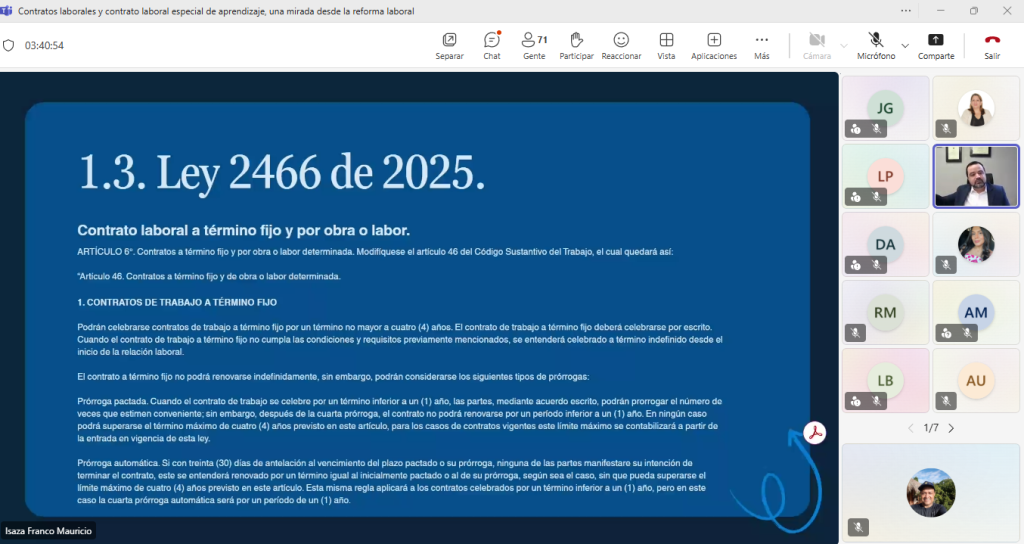The width and height of the screenshot is (1024, 544).
Task: Select the active speaker video thumbnail
Action: click(x=975, y=176)
